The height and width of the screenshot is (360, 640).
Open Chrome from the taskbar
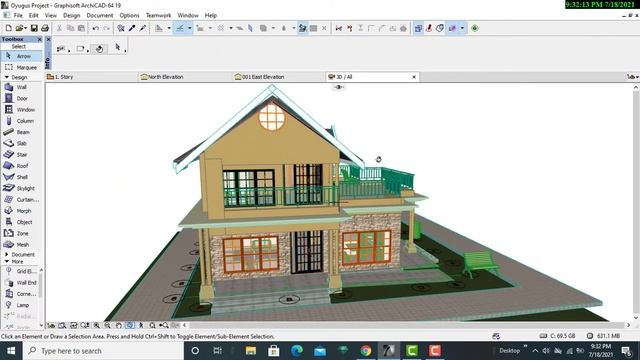coord(366,351)
